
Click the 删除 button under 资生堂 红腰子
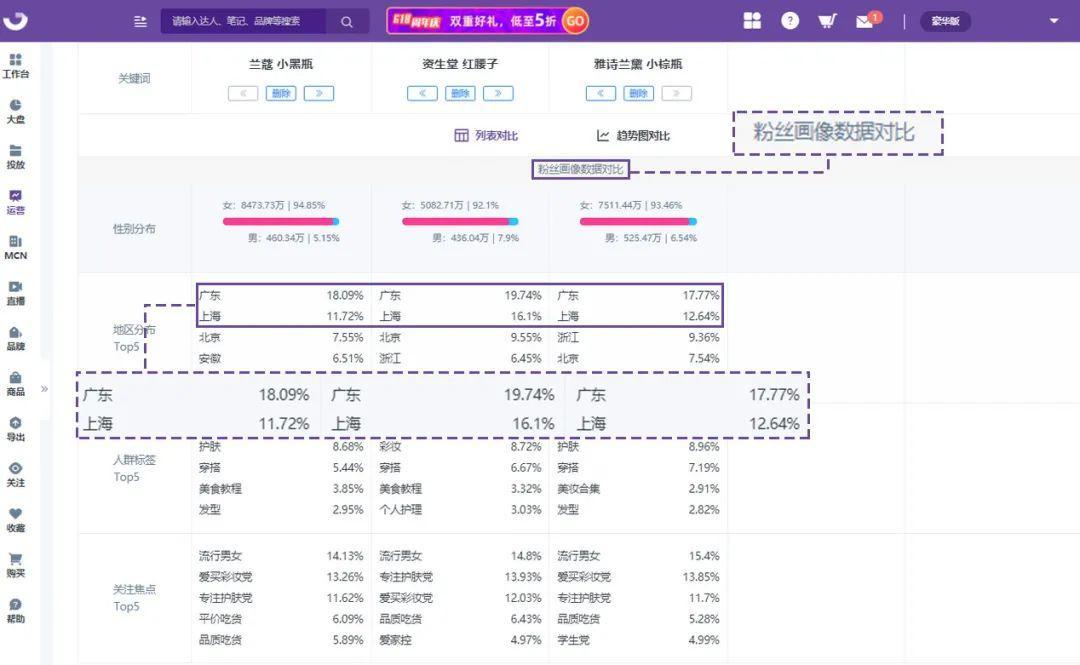coord(460,93)
